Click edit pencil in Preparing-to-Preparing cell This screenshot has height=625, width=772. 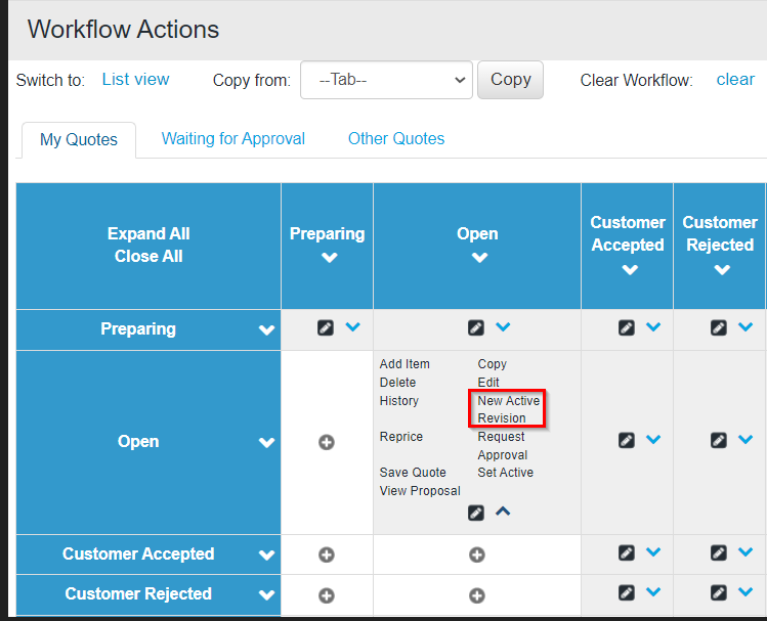point(325,328)
